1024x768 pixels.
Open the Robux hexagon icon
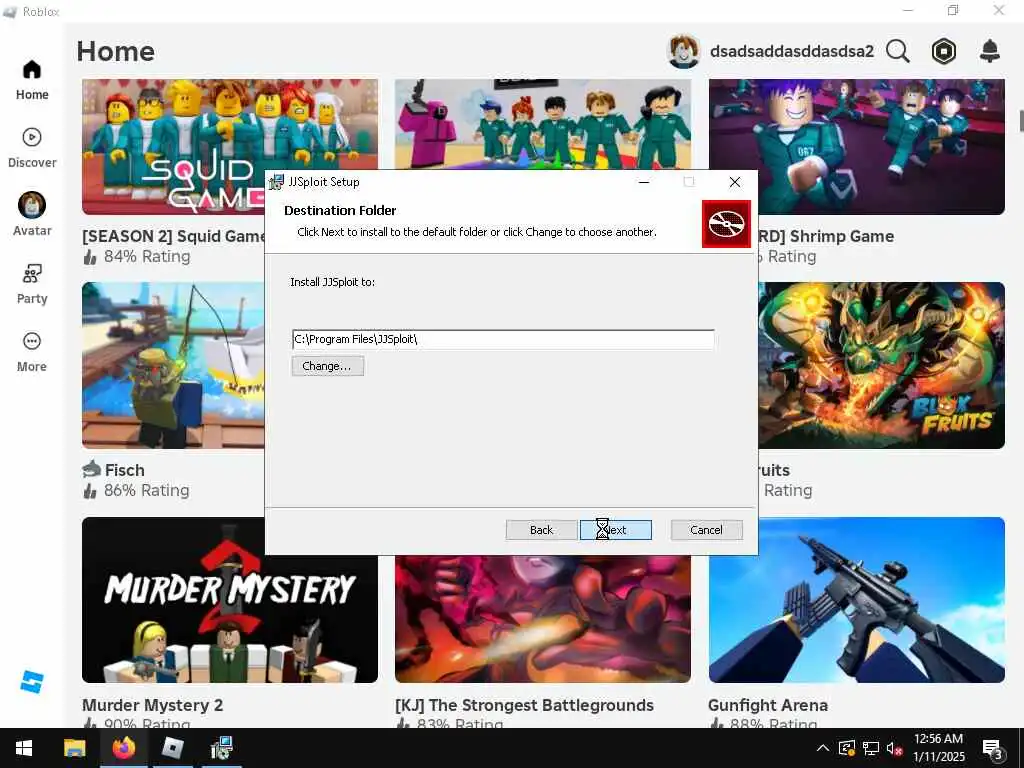[944, 51]
